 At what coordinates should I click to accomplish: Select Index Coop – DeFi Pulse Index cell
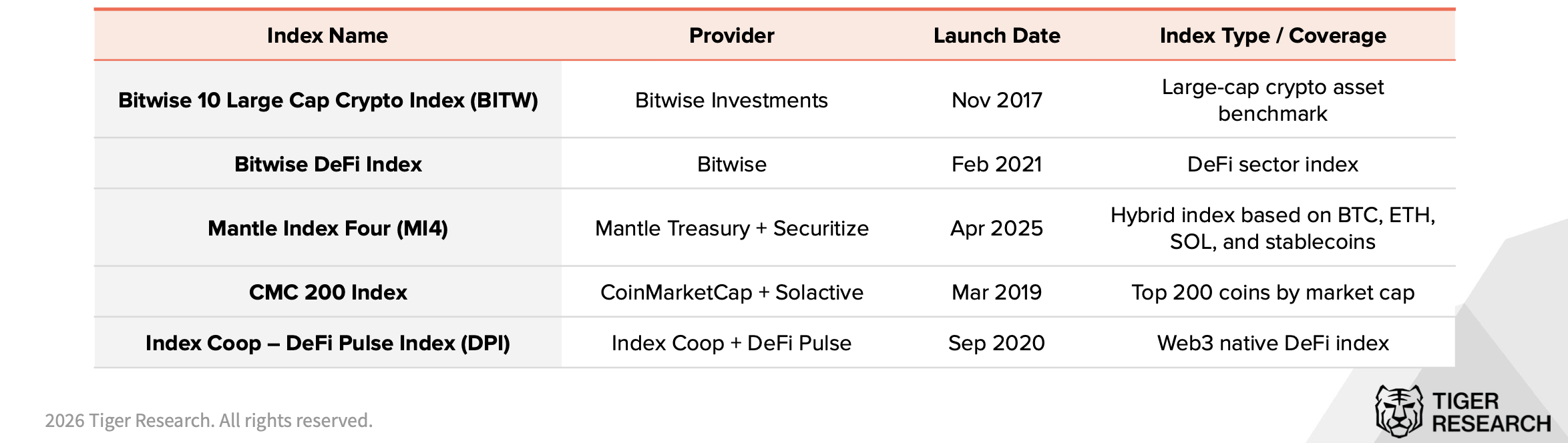pos(328,343)
